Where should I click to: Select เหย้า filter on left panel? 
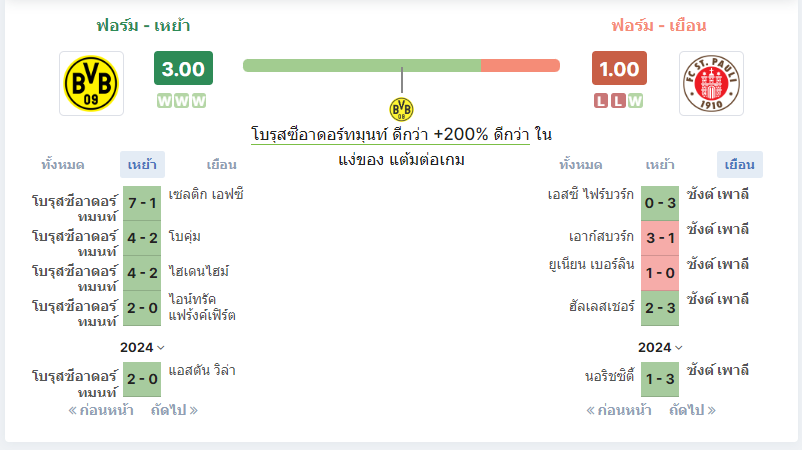(142, 165)
